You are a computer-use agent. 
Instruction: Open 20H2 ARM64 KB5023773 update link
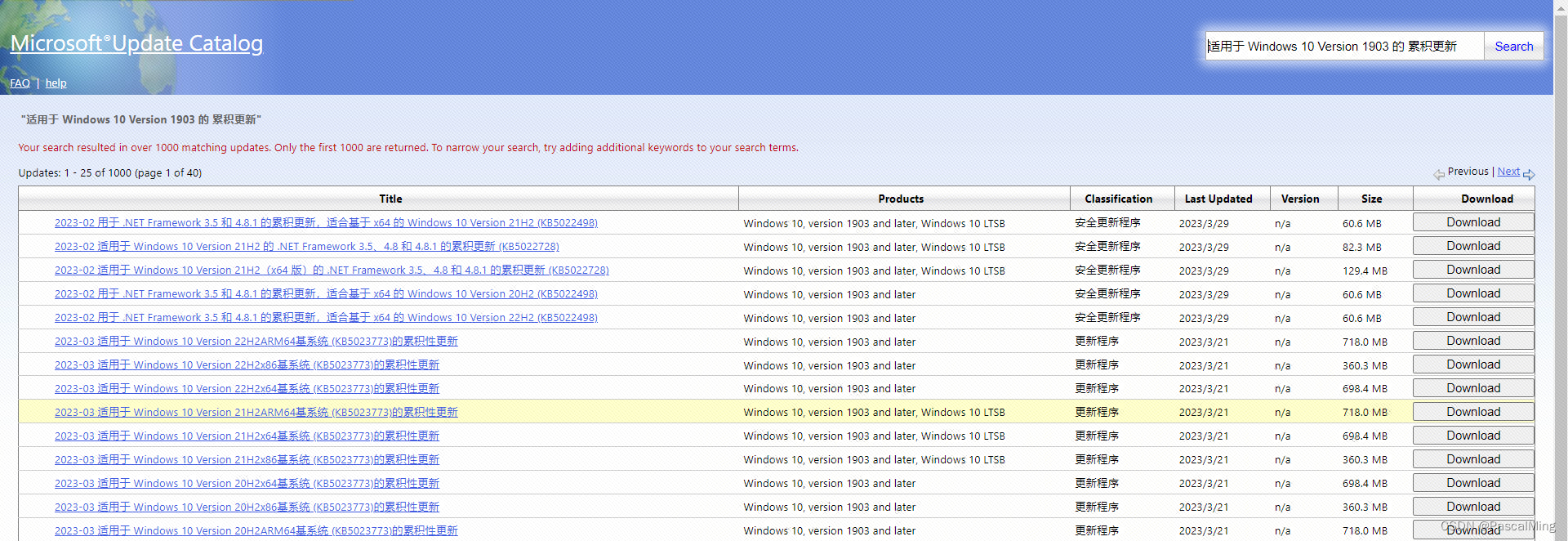click(256, 531)
